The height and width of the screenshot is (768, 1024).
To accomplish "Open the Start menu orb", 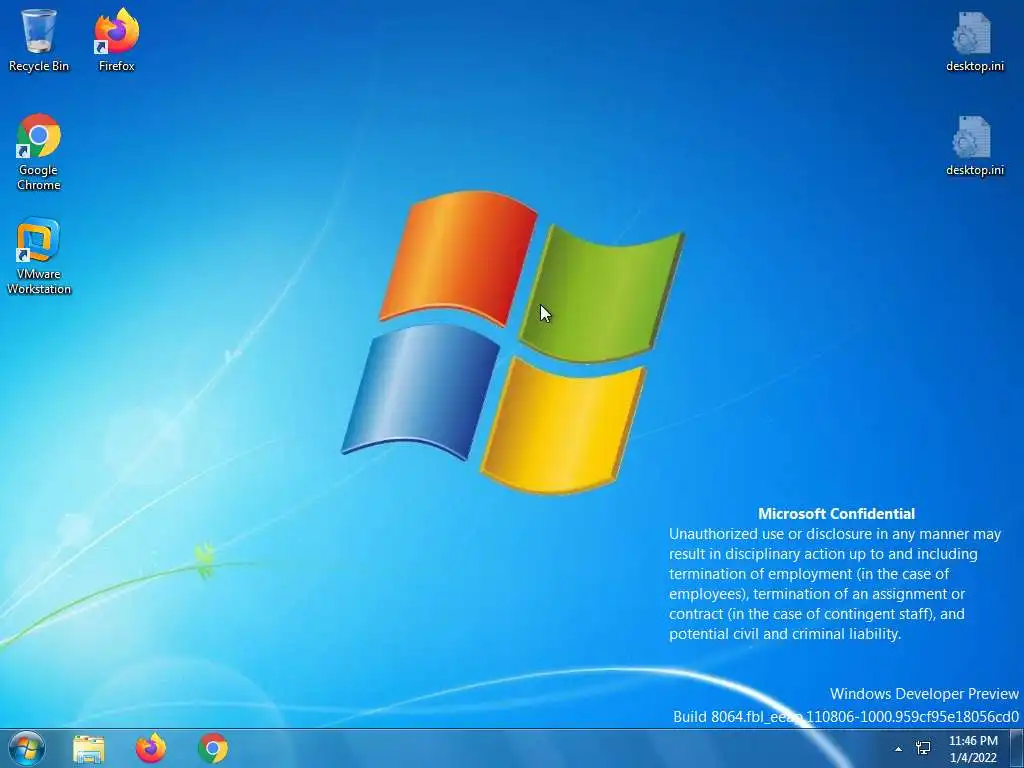I will click(27, 748).
